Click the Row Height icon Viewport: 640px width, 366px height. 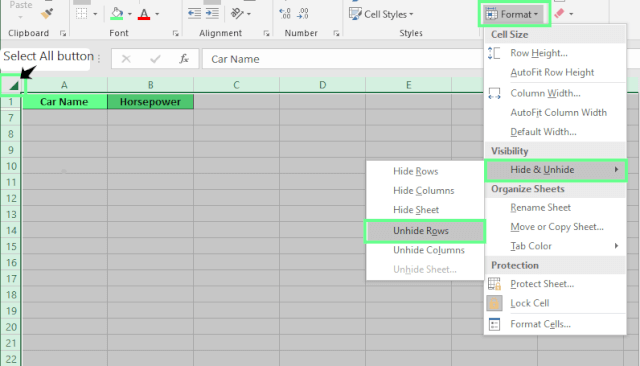tap(494, 53)
